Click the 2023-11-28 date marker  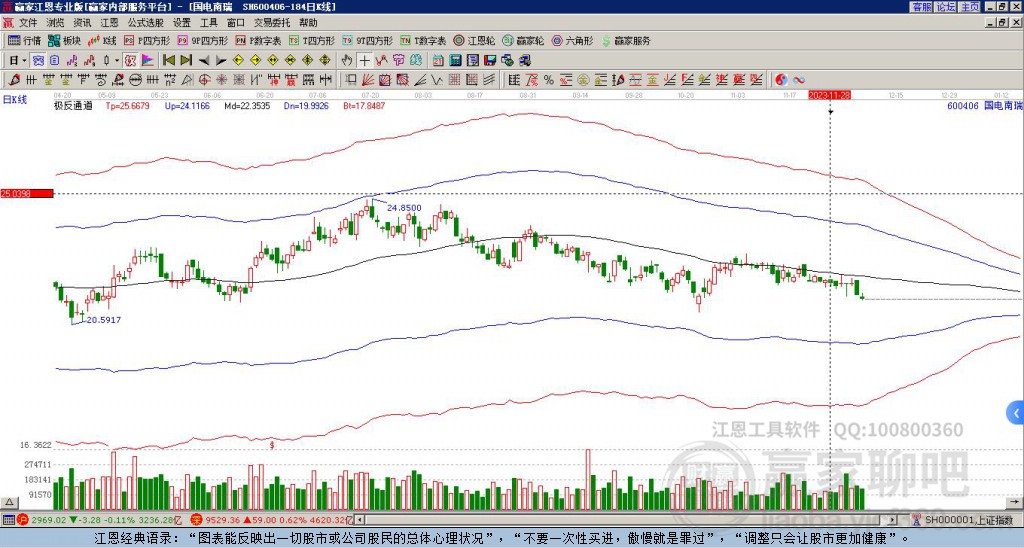829,95
